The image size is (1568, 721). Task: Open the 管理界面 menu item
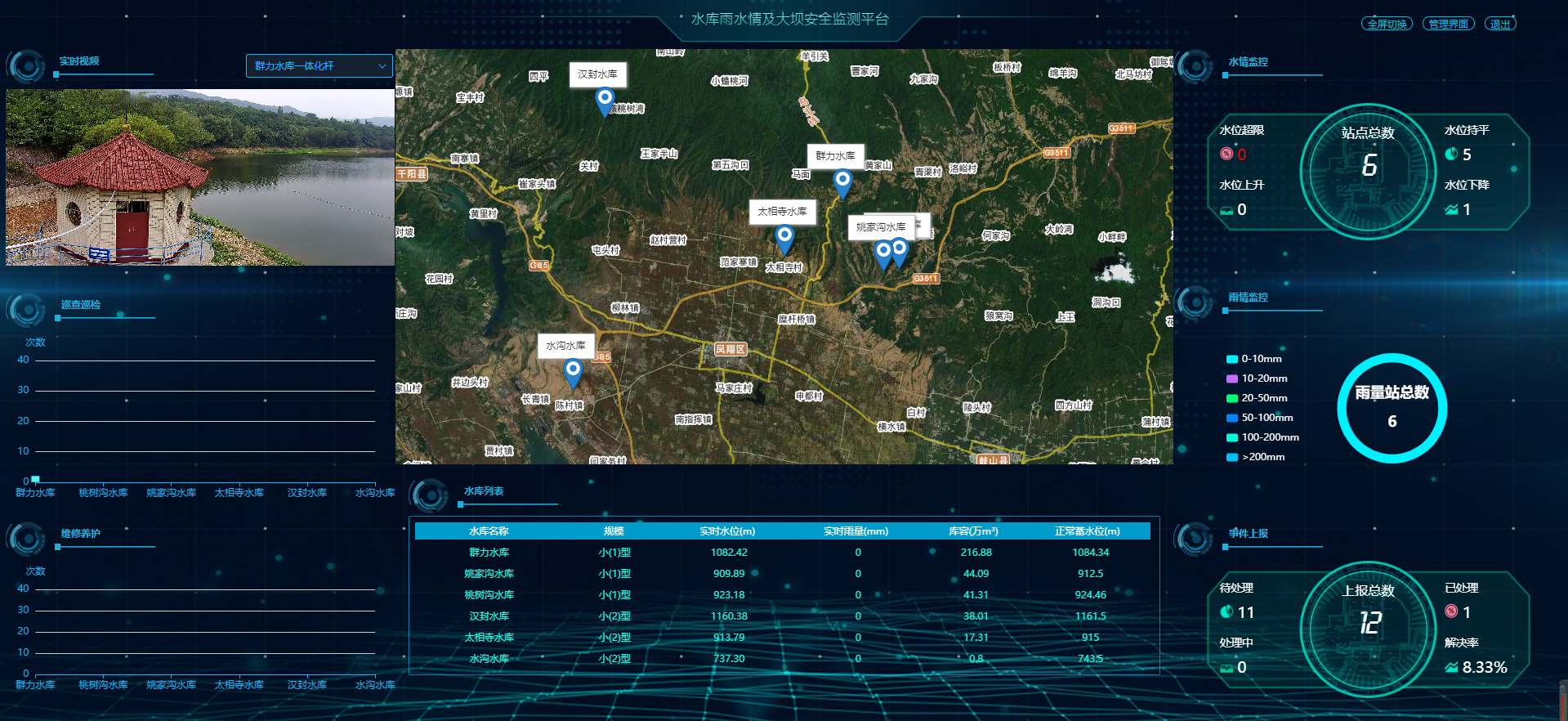coord(1448,24)
